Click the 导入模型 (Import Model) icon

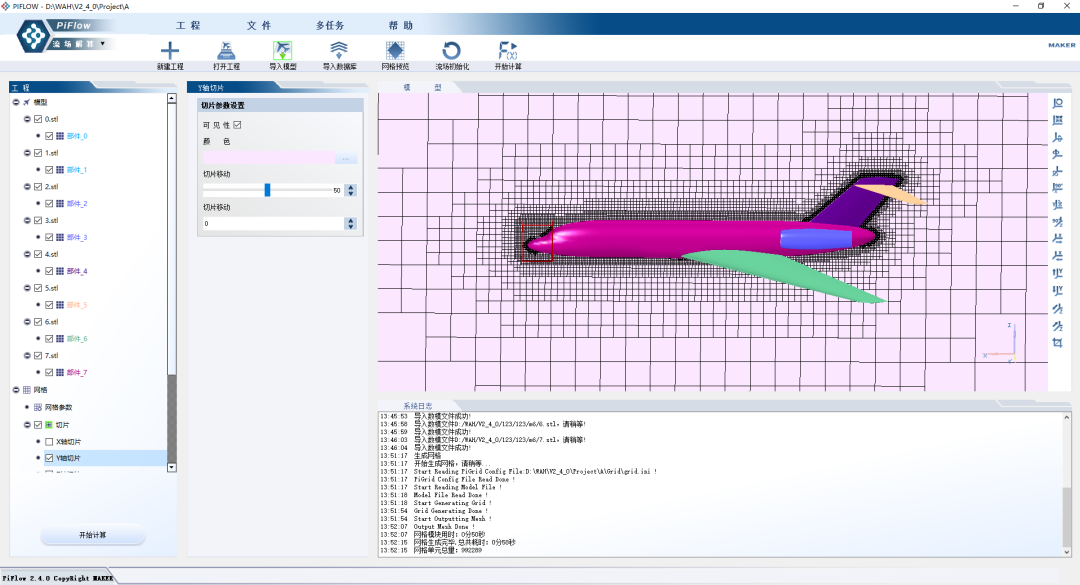pyautogui.click(x=283, y=51)
